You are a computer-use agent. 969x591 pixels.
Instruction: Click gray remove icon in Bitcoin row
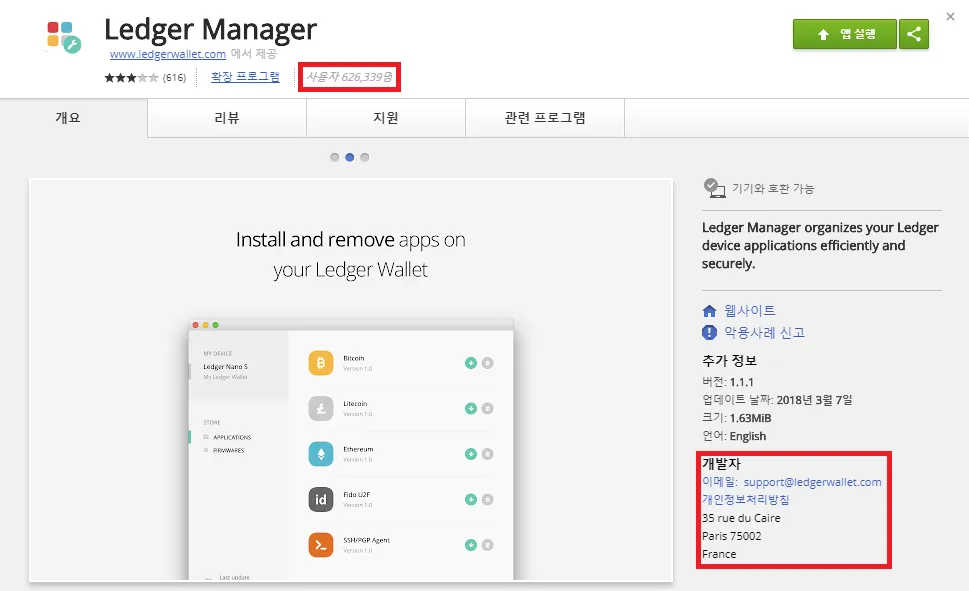tap(488, 363)
